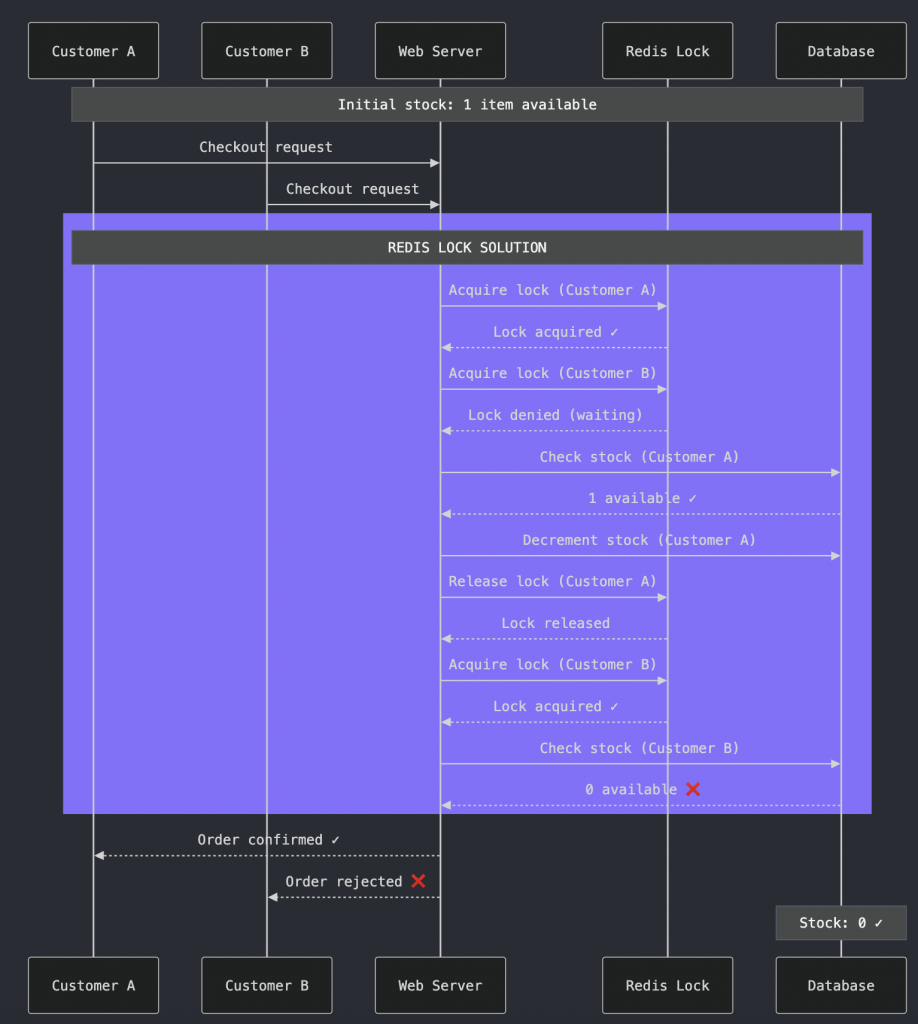Click the 'Decrement stock (Customer A)' message label

point(639,540)
